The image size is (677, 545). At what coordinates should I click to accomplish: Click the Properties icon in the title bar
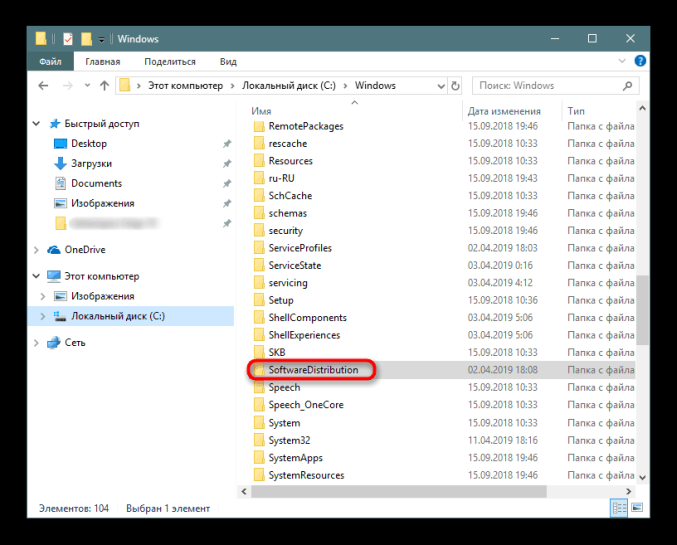click(68, 39)
